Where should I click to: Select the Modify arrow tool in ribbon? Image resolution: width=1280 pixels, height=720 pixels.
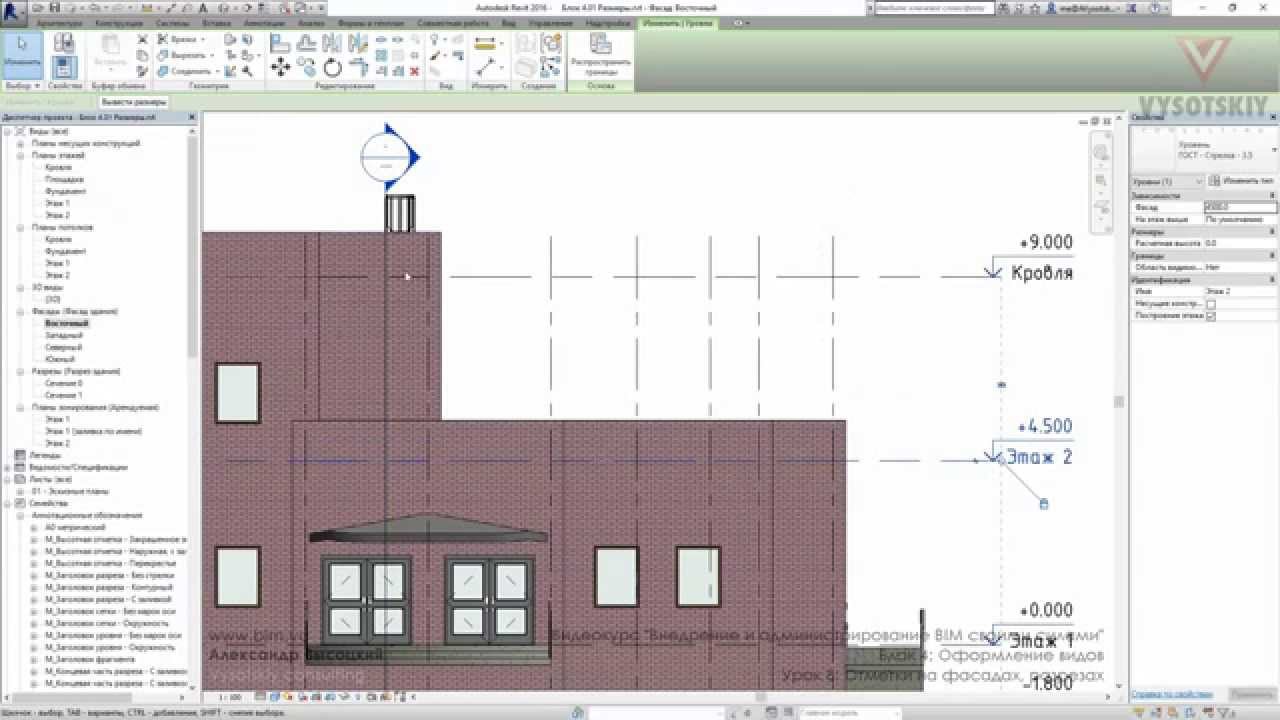(x=22, y=54)
